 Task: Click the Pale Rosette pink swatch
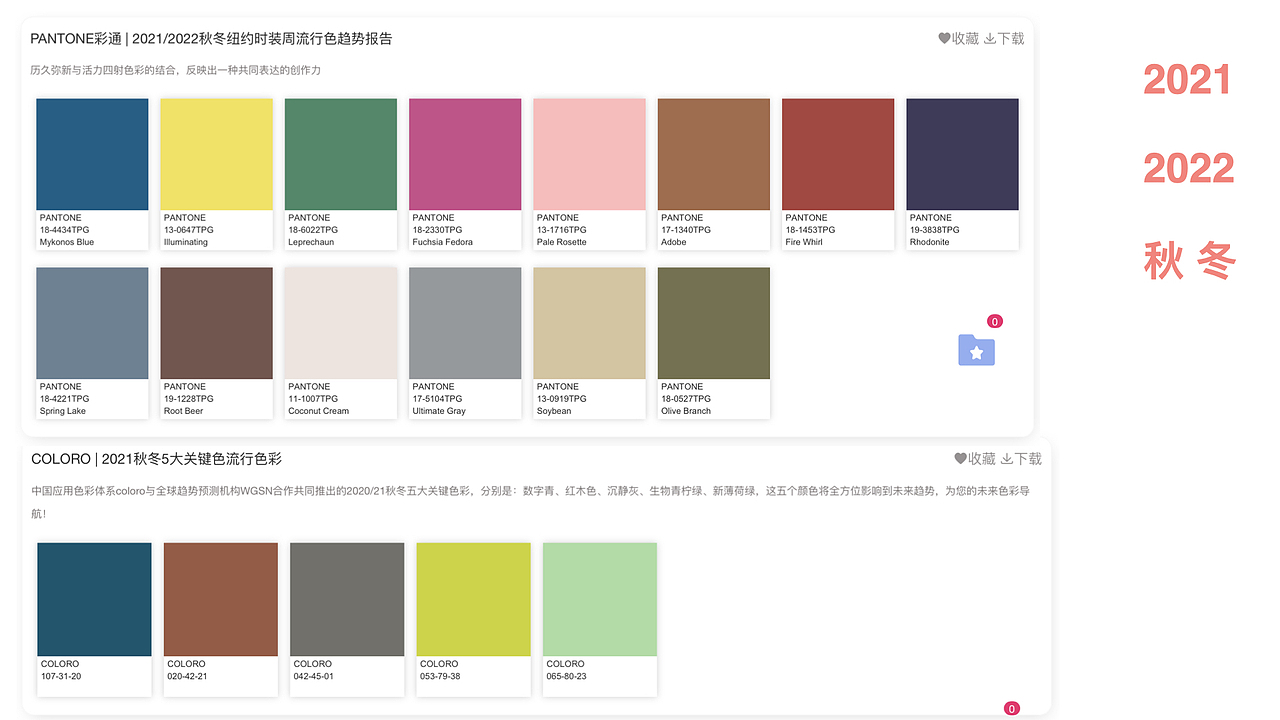(x=589, y=154)
